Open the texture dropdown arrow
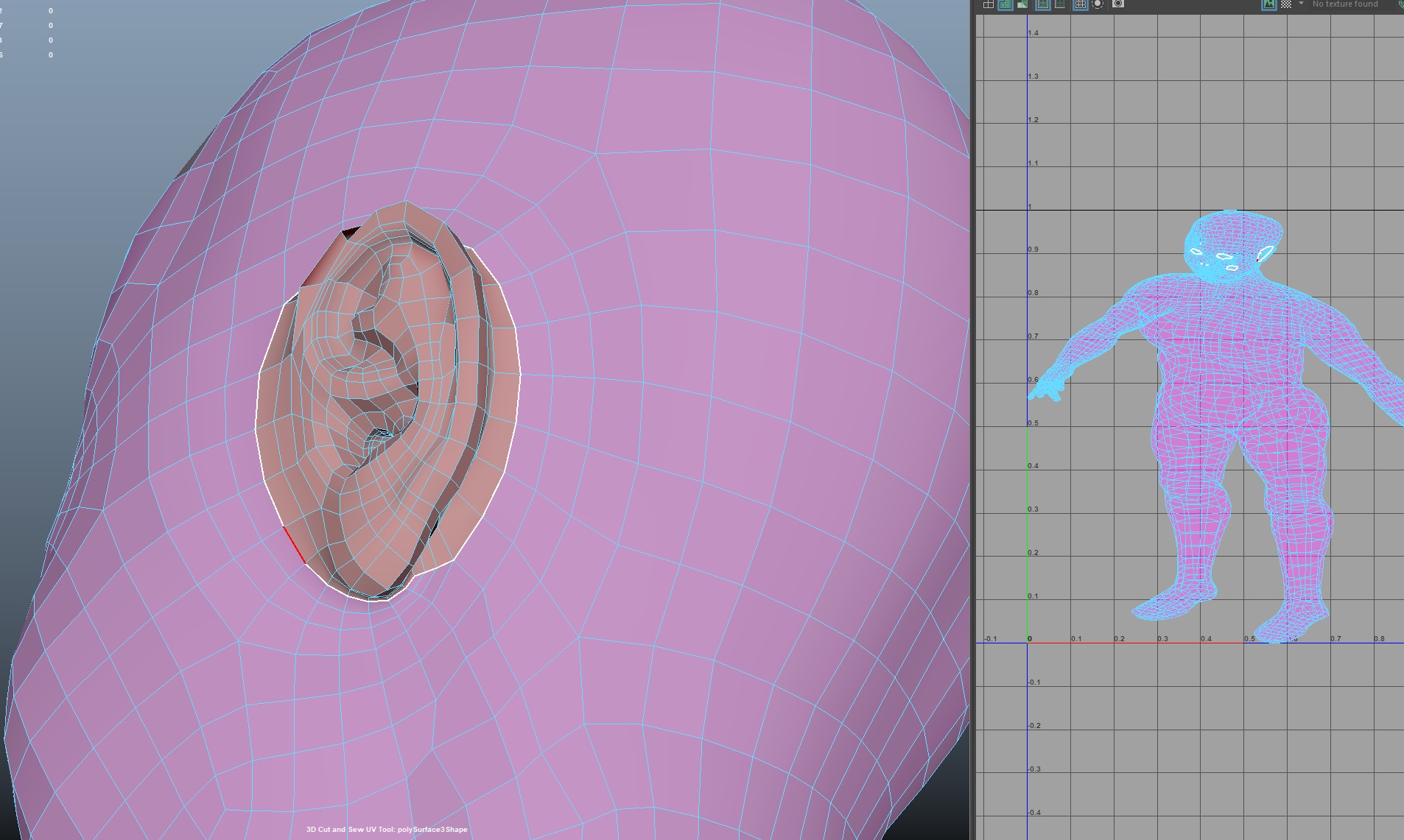This screenshot has width=1404, height=840. click(1301, 4)
